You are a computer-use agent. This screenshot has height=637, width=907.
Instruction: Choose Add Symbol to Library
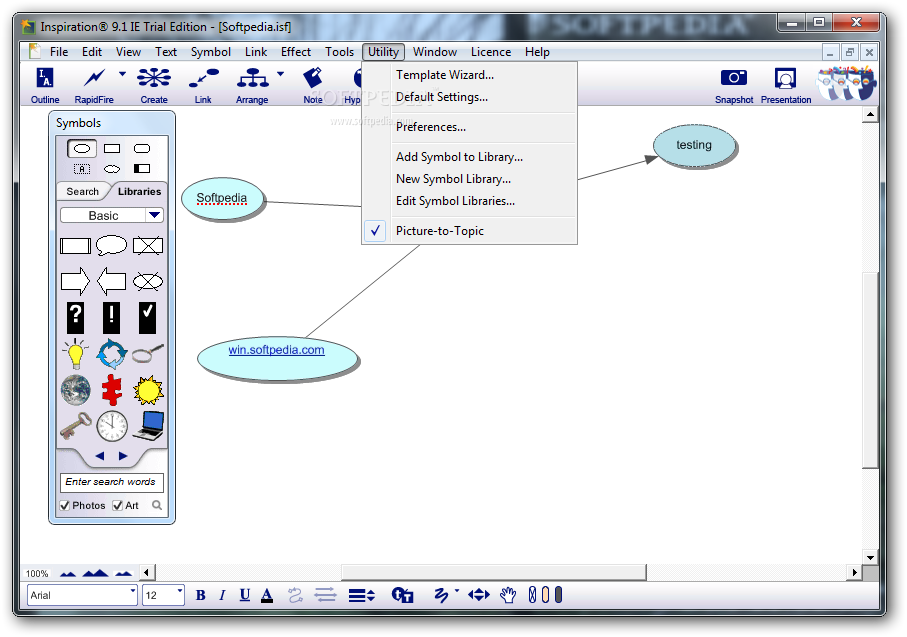coord(469,157)
